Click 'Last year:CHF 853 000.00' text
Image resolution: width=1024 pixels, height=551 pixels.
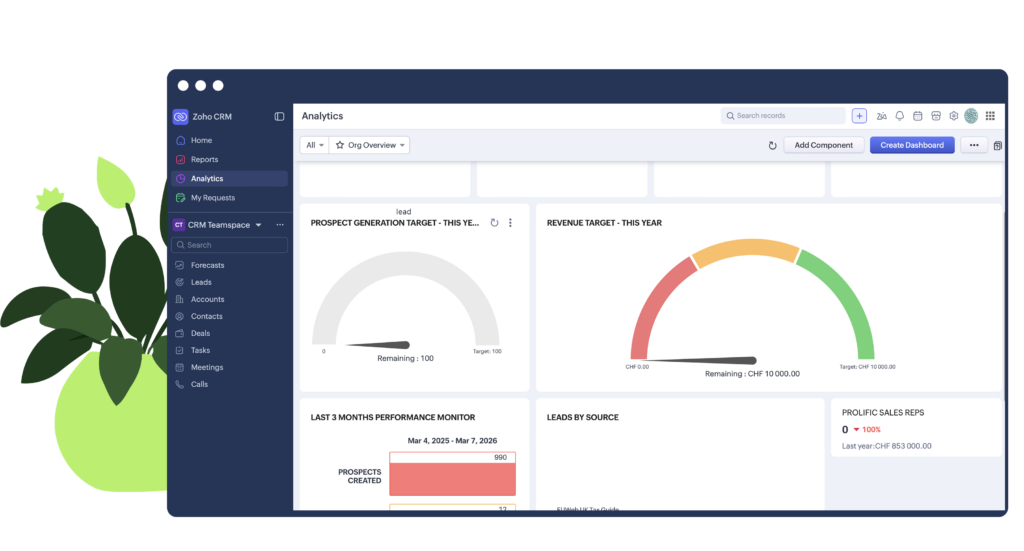(x=886, y=446)
